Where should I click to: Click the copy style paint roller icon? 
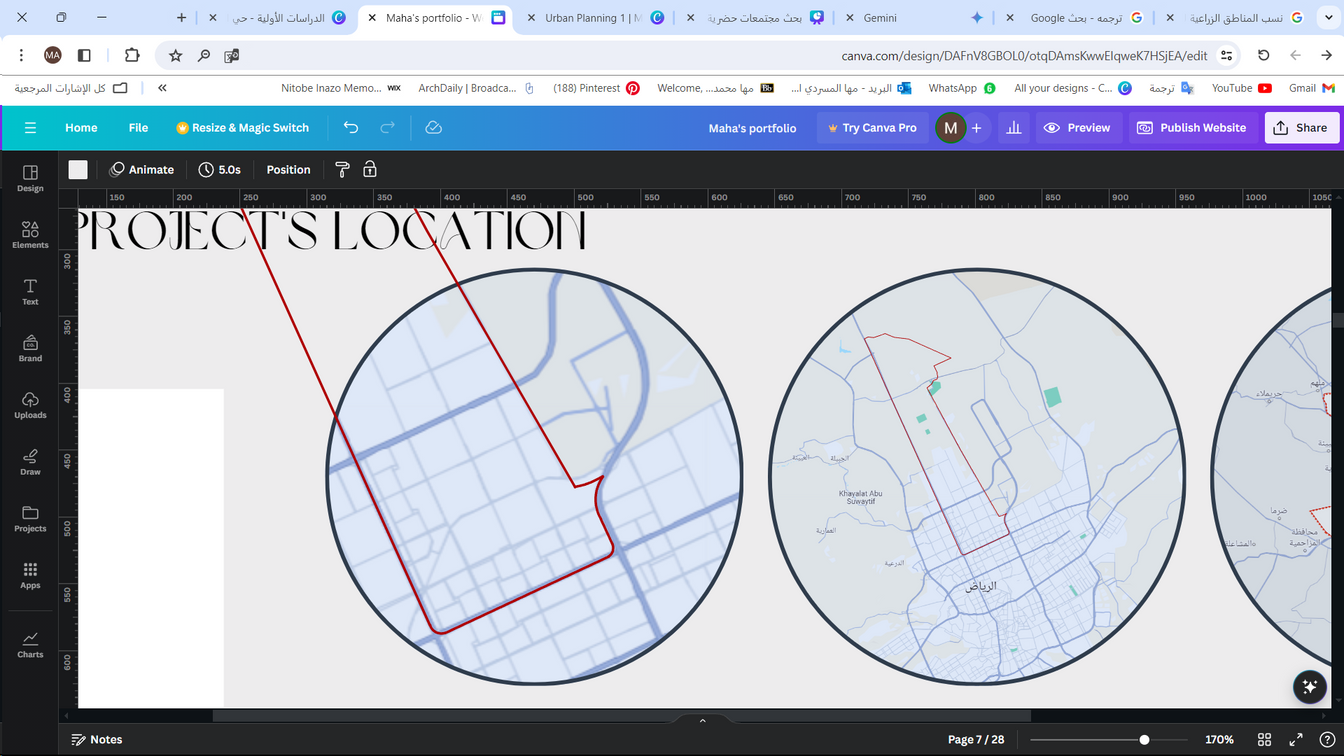tap(342, 170)
